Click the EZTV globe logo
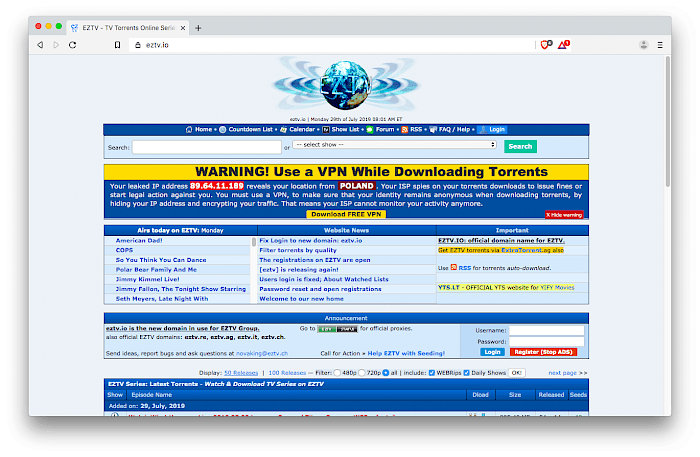Screen dimensions: 700x457 point(346,85)
